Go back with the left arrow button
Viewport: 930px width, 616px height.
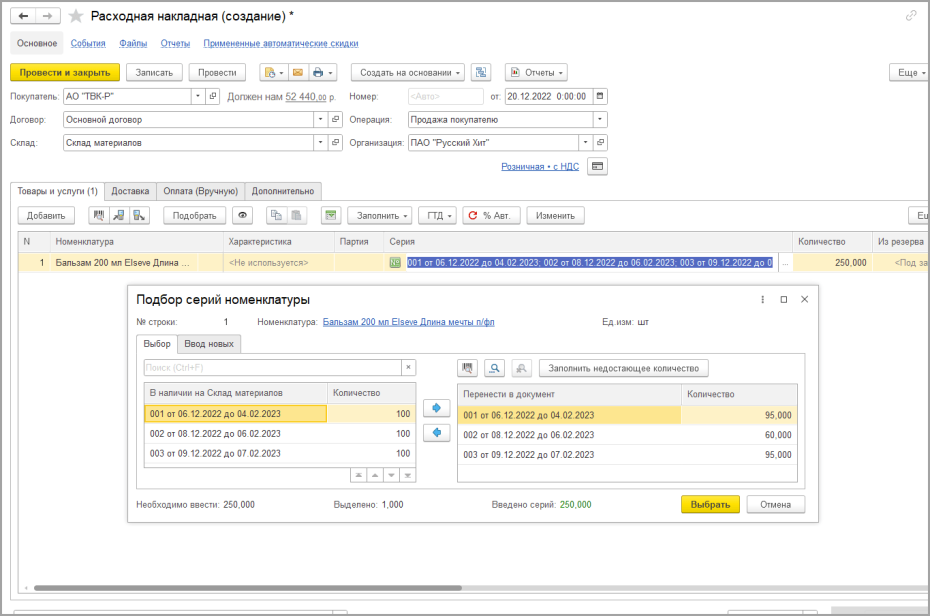(23, 16)
